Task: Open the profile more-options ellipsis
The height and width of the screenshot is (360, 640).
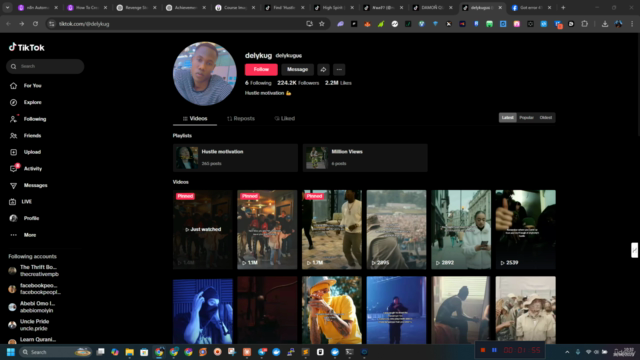Action: 339,70
